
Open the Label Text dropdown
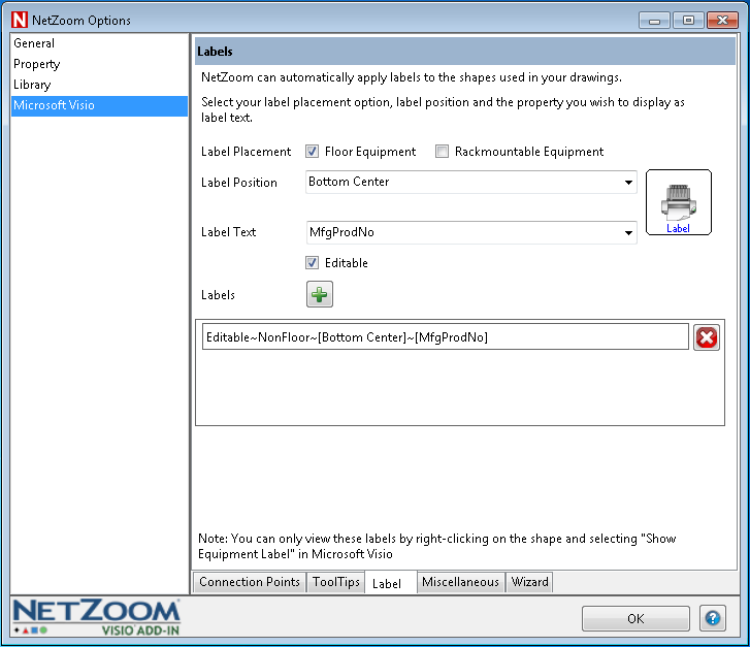(471, 232)
